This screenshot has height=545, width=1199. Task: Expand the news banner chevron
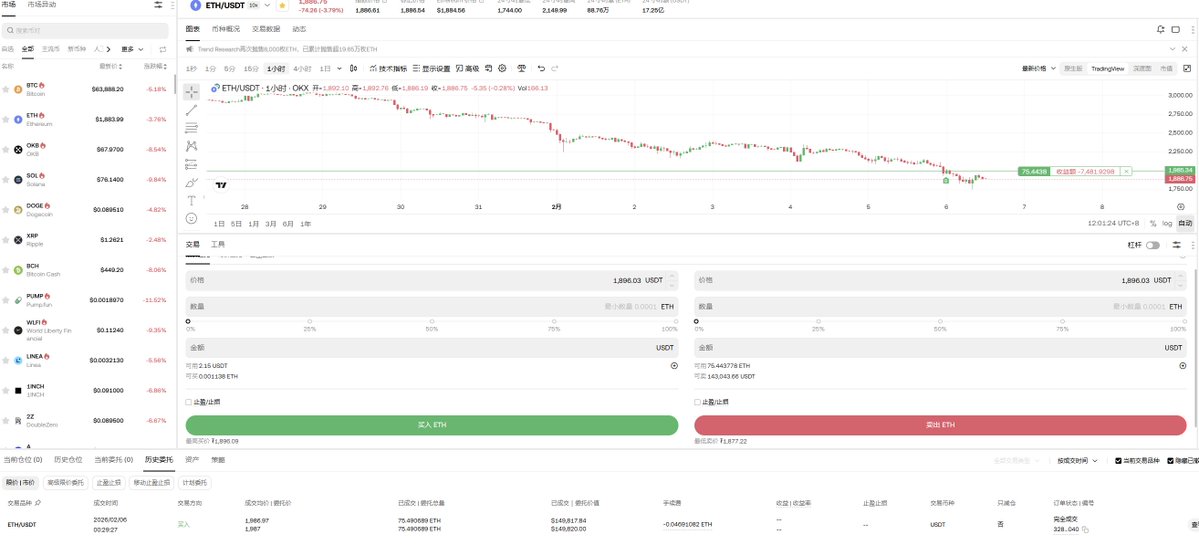[x=1174, y=49]
